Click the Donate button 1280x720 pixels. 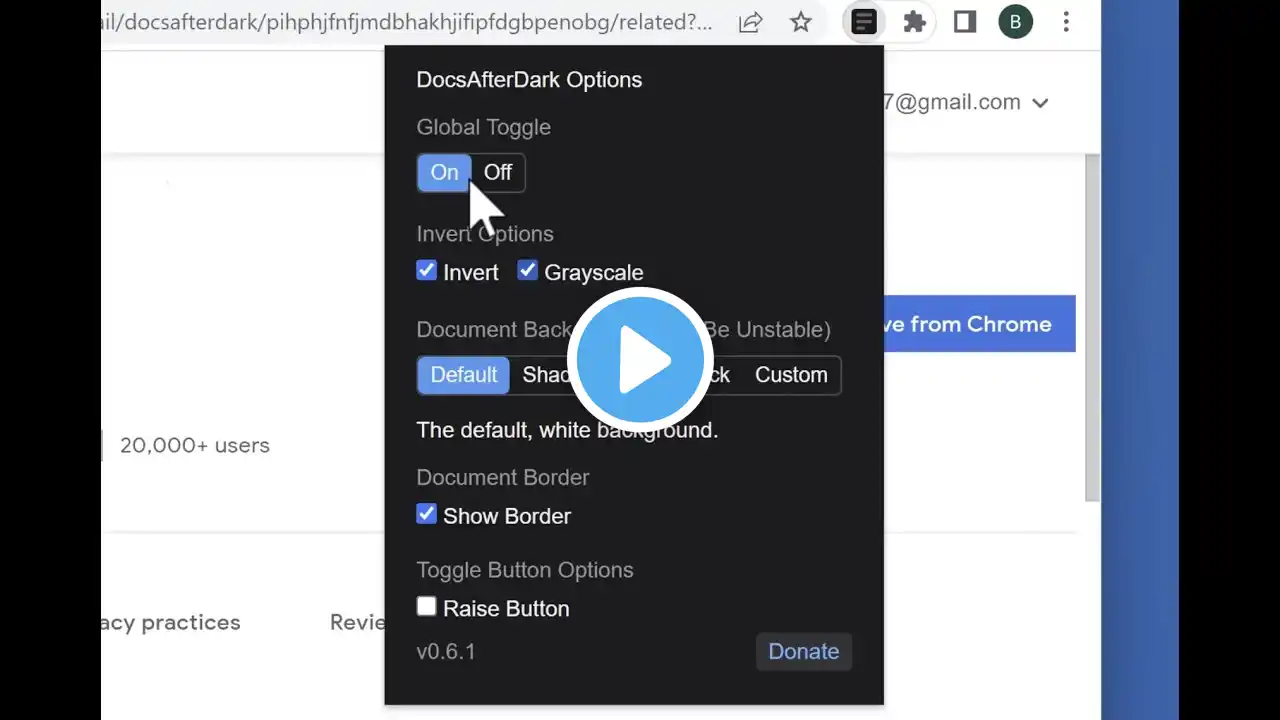[804, 652]
